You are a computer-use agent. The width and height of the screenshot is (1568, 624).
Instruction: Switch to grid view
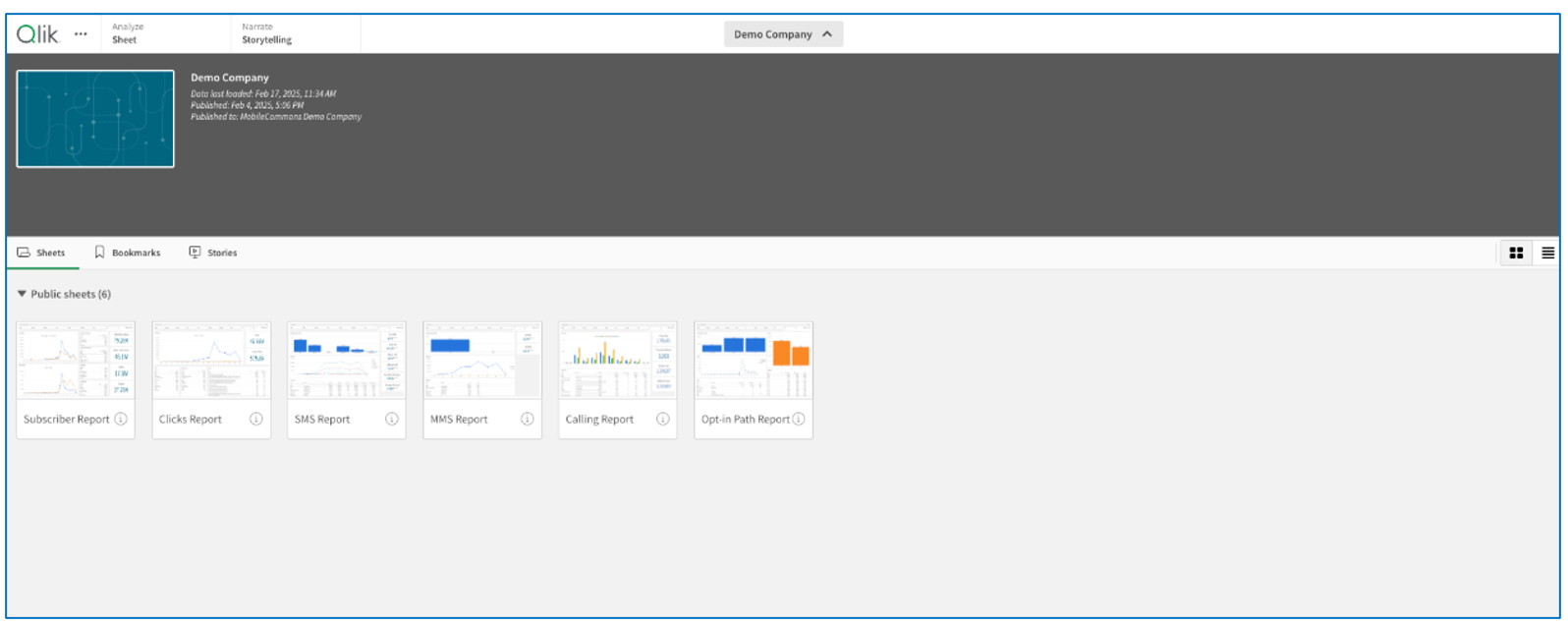(x=1516, y=254)
